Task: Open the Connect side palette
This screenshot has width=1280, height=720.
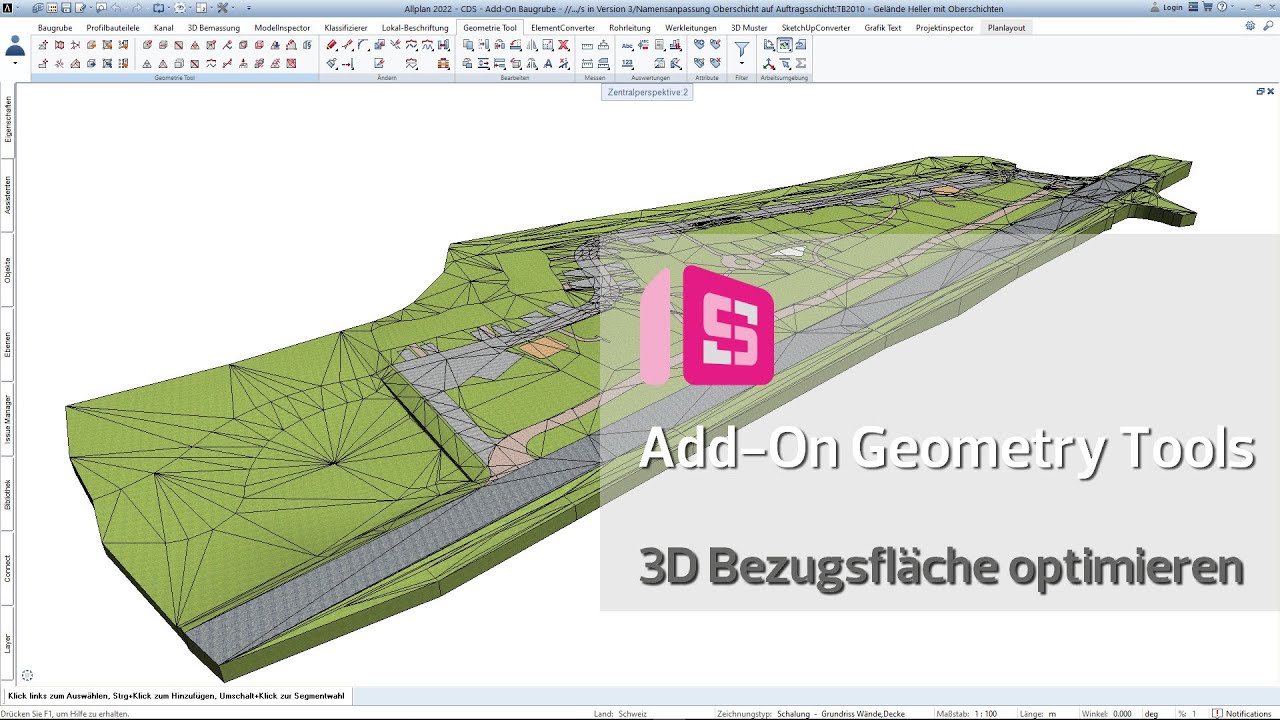Action: coord(8,569)
